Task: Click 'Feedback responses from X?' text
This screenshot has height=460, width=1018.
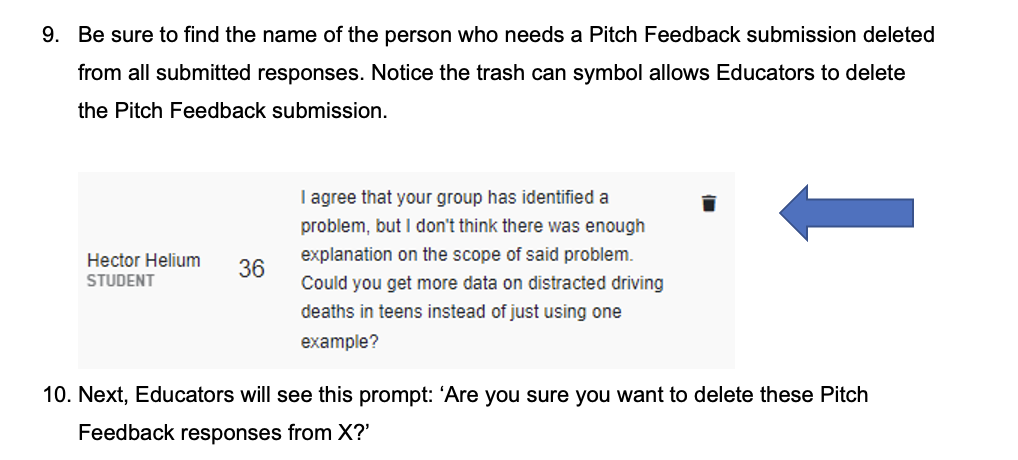Action: pos(219,433)
